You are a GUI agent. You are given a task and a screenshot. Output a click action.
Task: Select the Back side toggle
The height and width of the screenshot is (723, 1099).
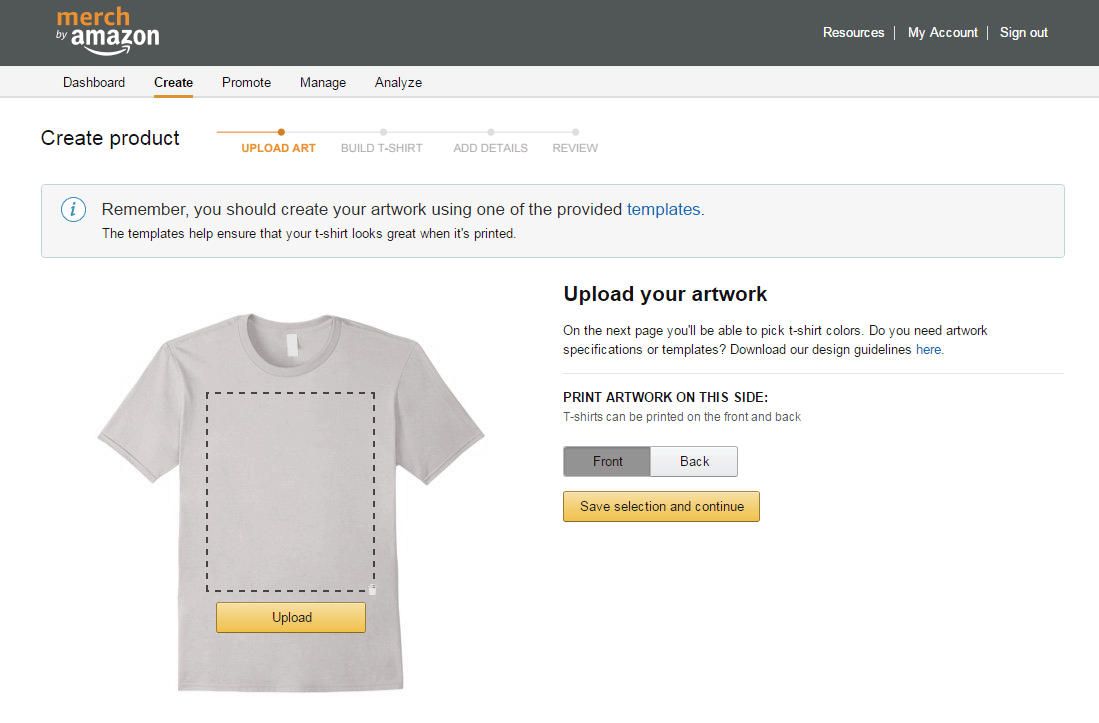pyautogui.click(x=694, y=462)
